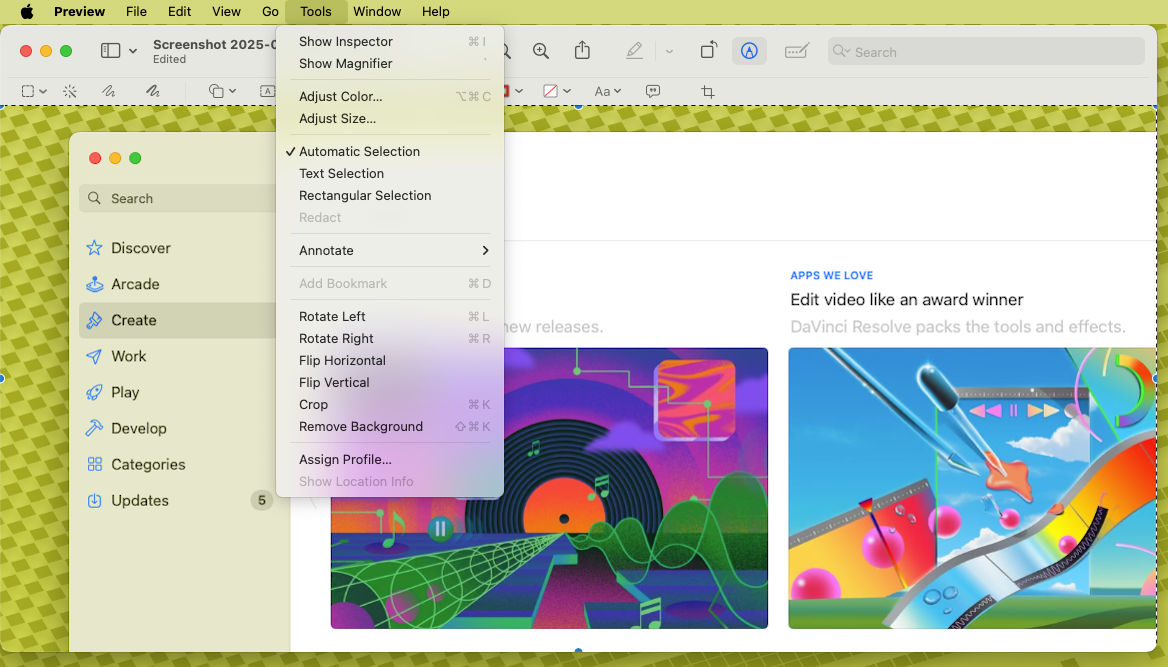Click the DaVinci Resolve artwork thumbnail
The height and width of the screenshot is (667, 1168).
(x=972, y=488)
